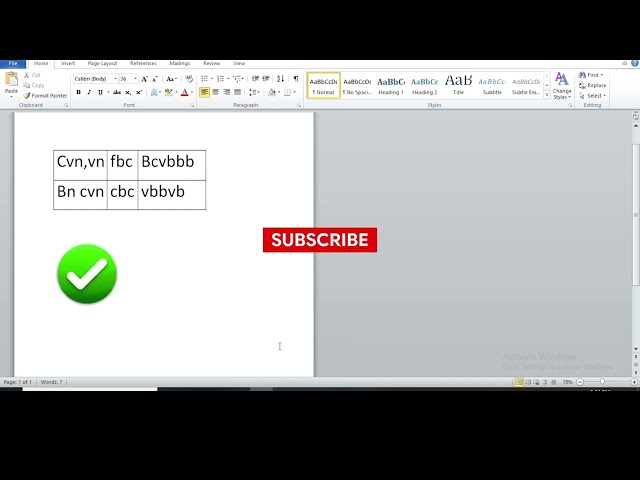Apply the Heading 1 style
The height and width of the screenshot is (480, 640).
391,86
